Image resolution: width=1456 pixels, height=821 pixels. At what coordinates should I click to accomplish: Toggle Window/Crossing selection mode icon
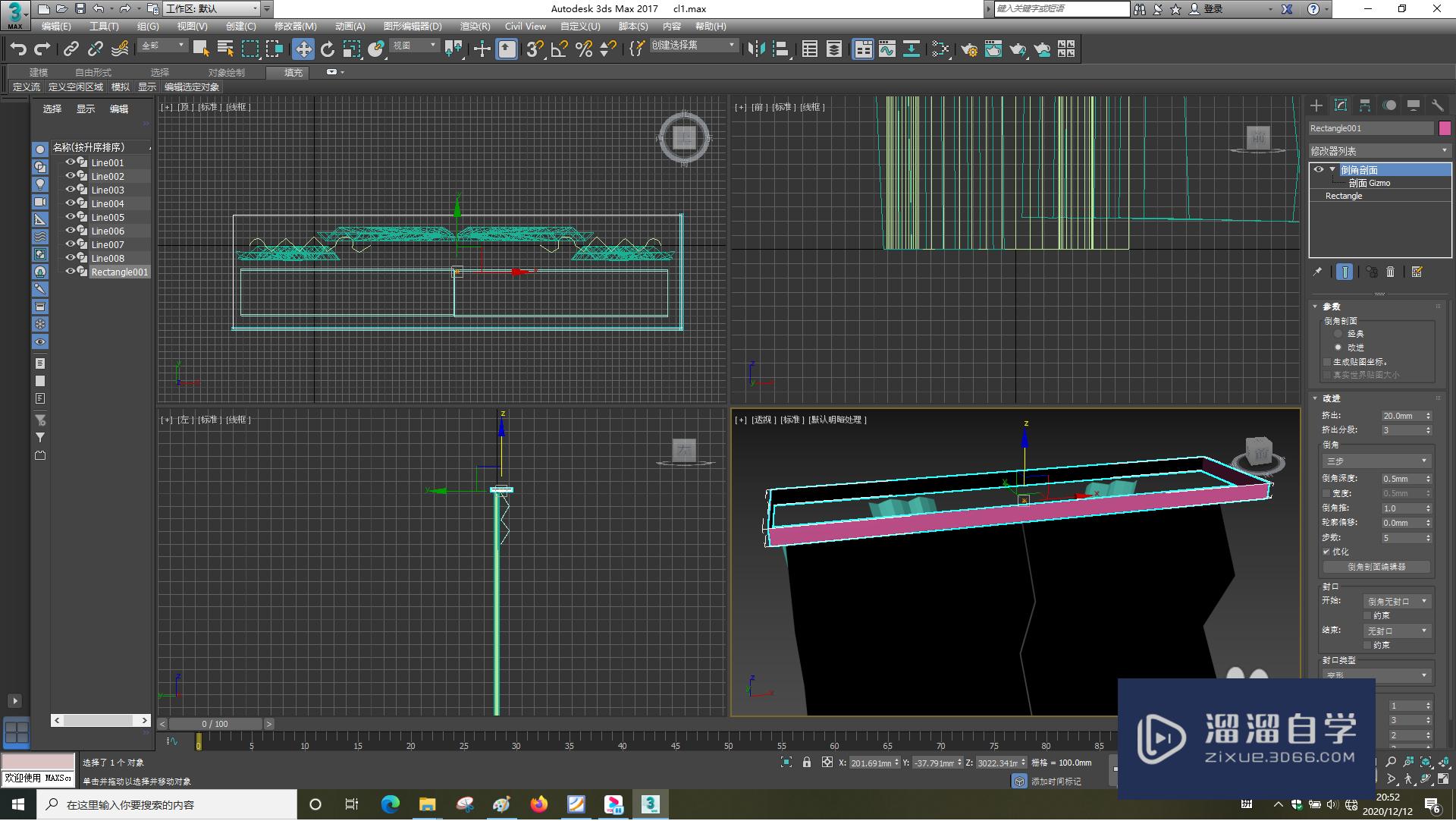(x=275, y=49)
